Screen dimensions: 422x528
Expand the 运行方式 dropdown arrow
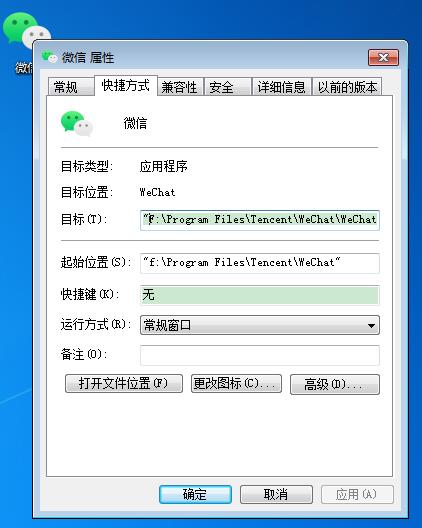pos(371,326)
